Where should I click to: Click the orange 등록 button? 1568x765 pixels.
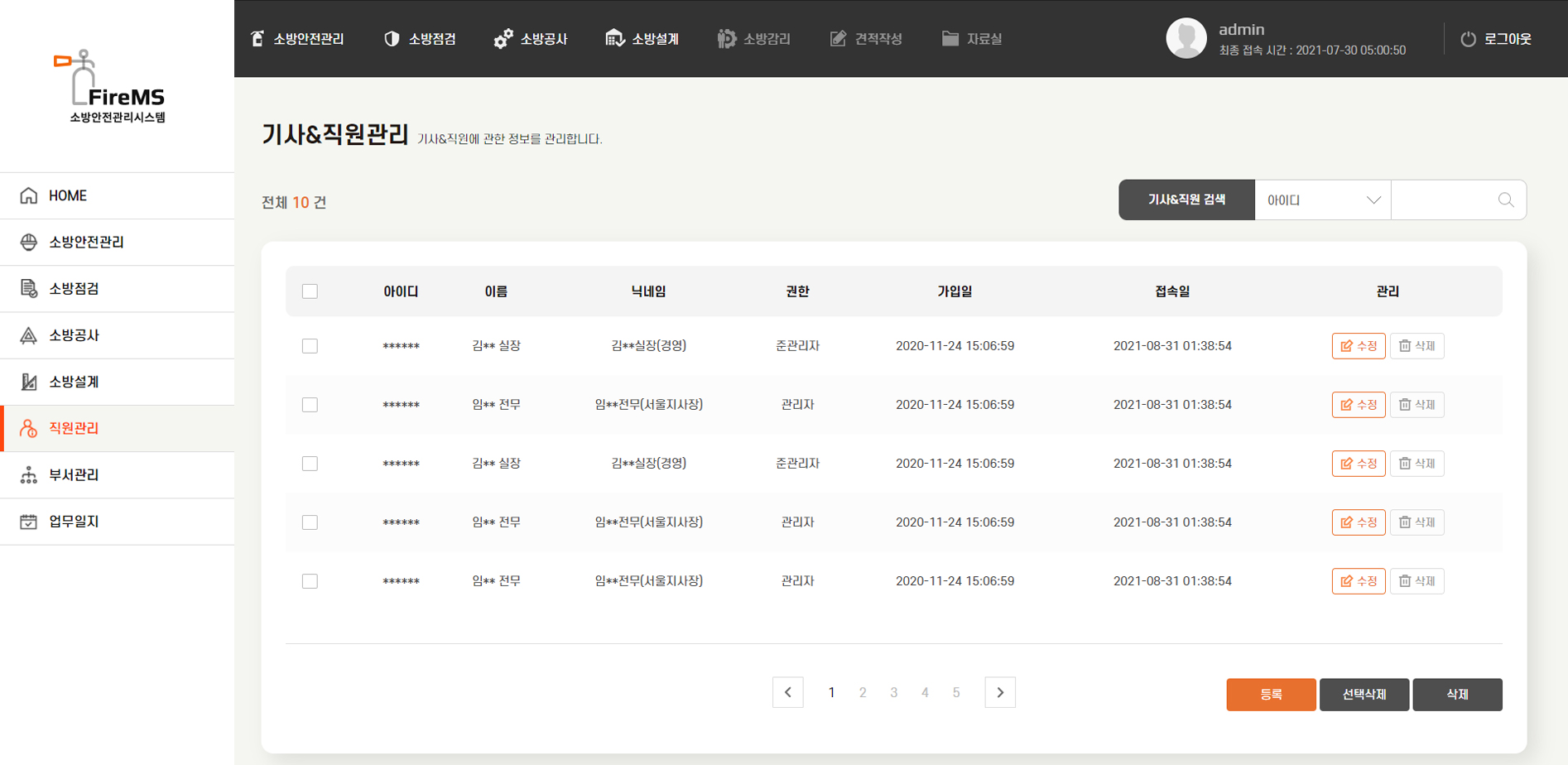pos(1270,695)
